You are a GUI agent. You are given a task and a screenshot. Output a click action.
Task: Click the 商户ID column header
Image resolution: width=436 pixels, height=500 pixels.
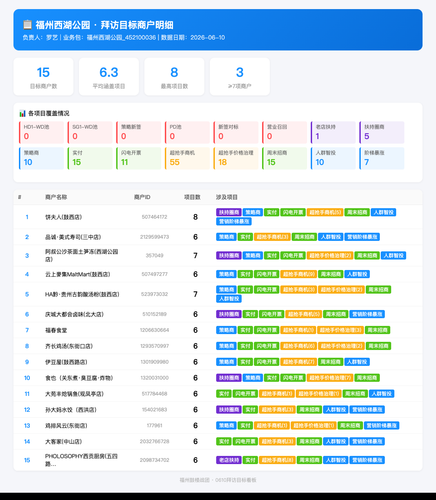142,197
